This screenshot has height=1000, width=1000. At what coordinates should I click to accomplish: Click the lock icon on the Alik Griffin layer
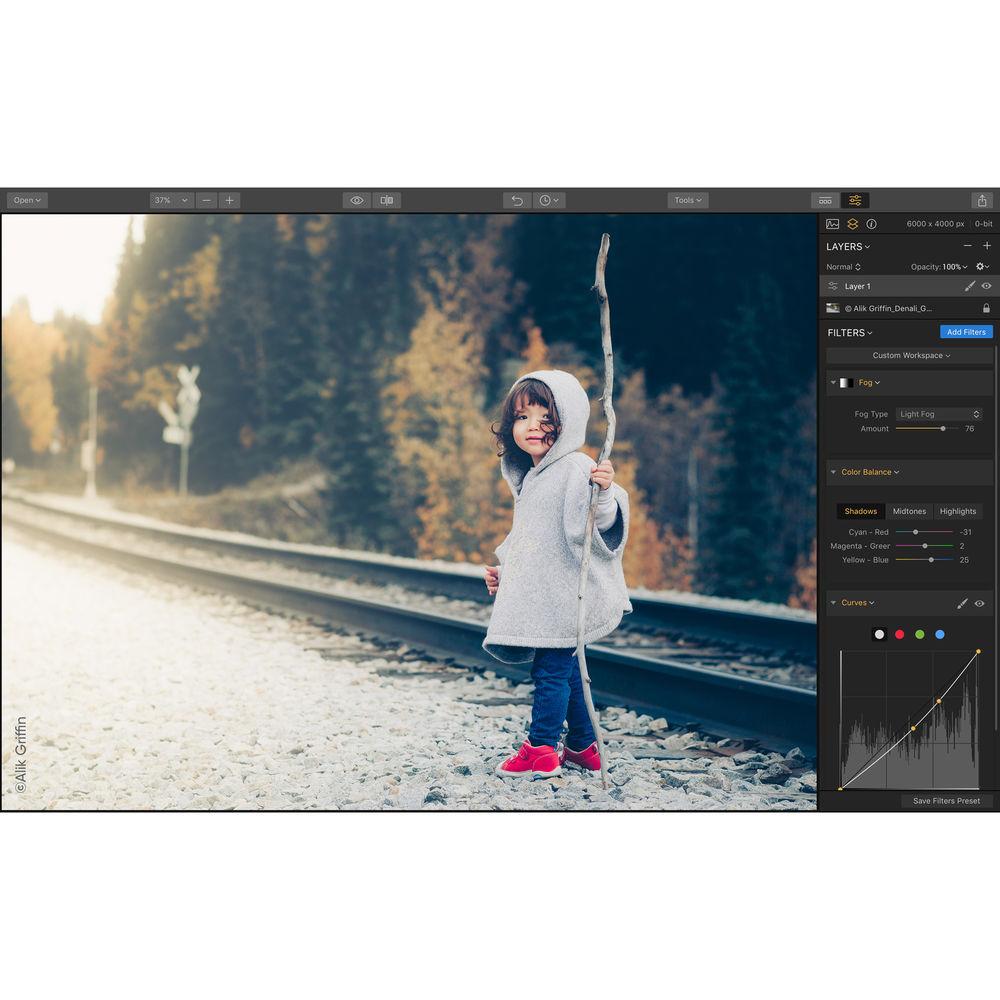tap(988, 309)
